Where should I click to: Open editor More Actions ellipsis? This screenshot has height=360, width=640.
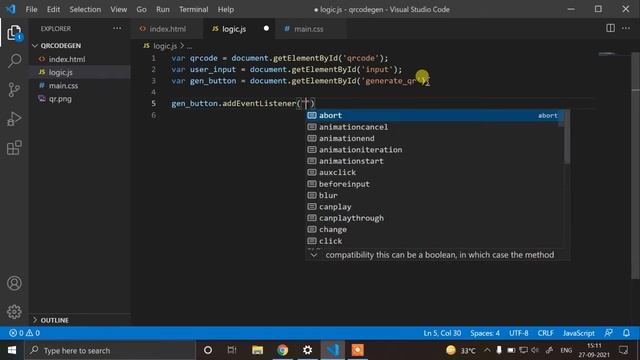click(626, 28)
